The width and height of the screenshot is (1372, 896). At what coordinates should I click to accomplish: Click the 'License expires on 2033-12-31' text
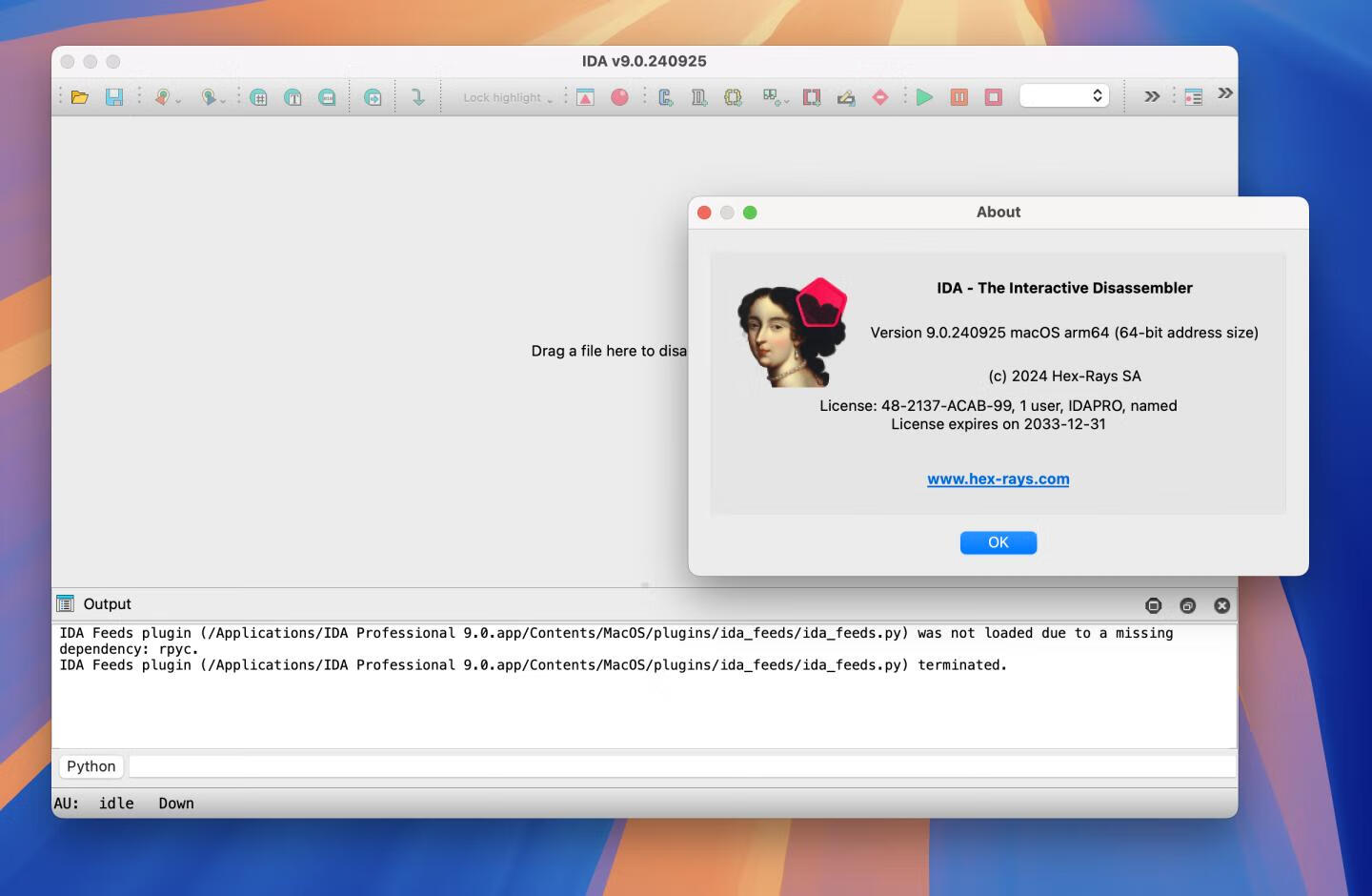[999, 424]
